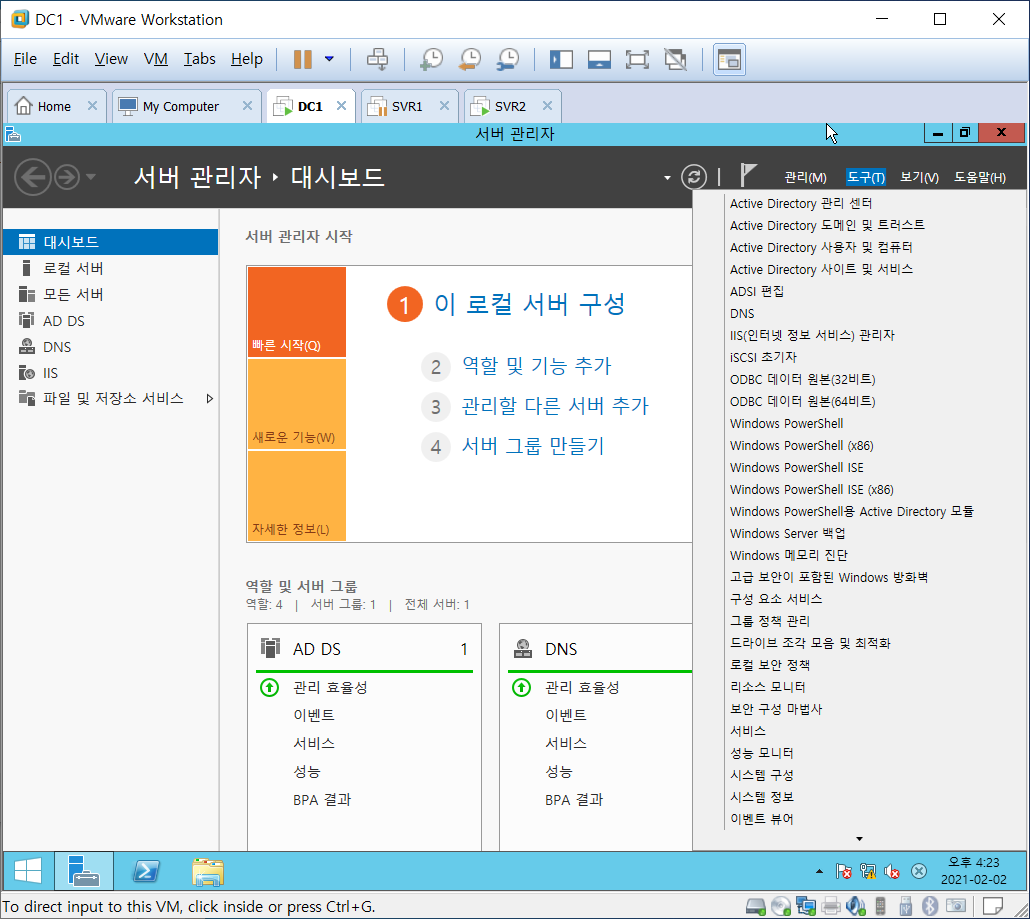
Task: Open the 도움말(H) menu
Action: point(979,177)
